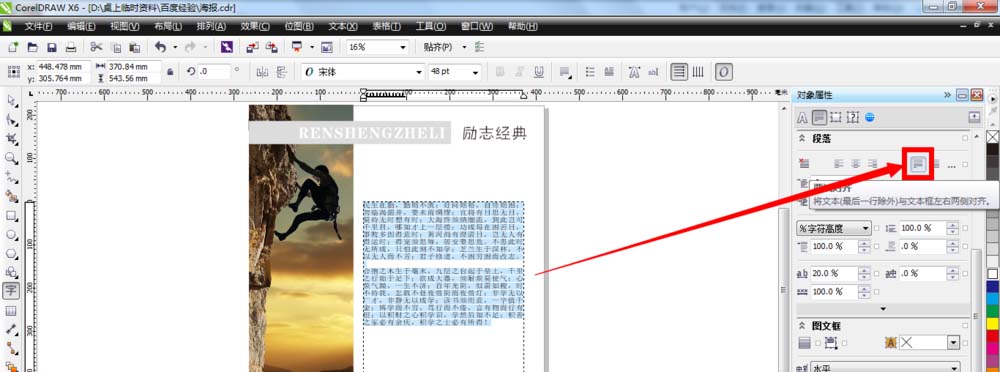Open the 编辑(E) menu
1000x372 pixels.
point(81,26)
